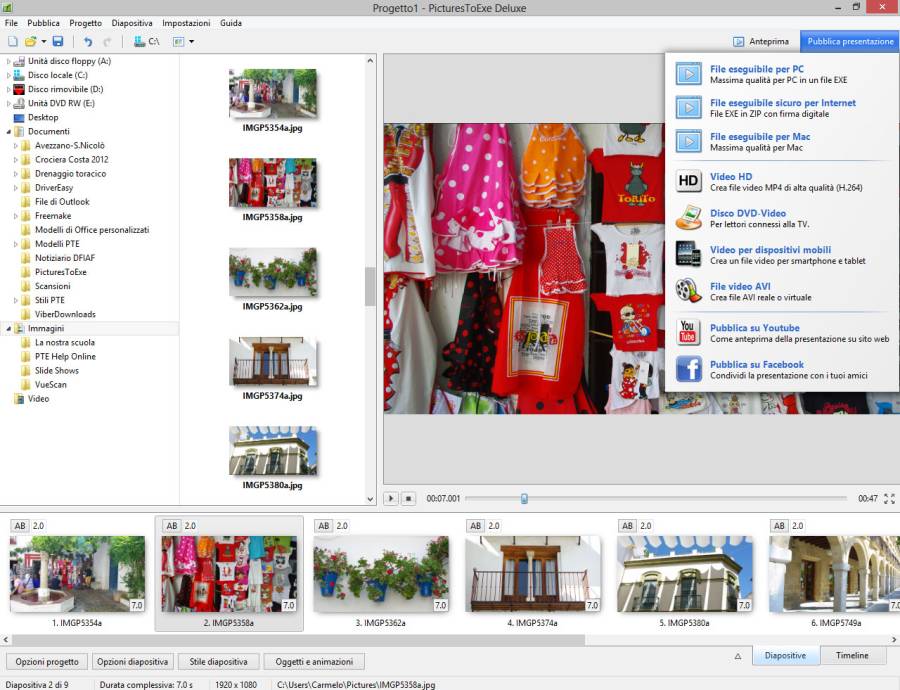Undo the last action via toolbar arrow

tap(88, 42)
